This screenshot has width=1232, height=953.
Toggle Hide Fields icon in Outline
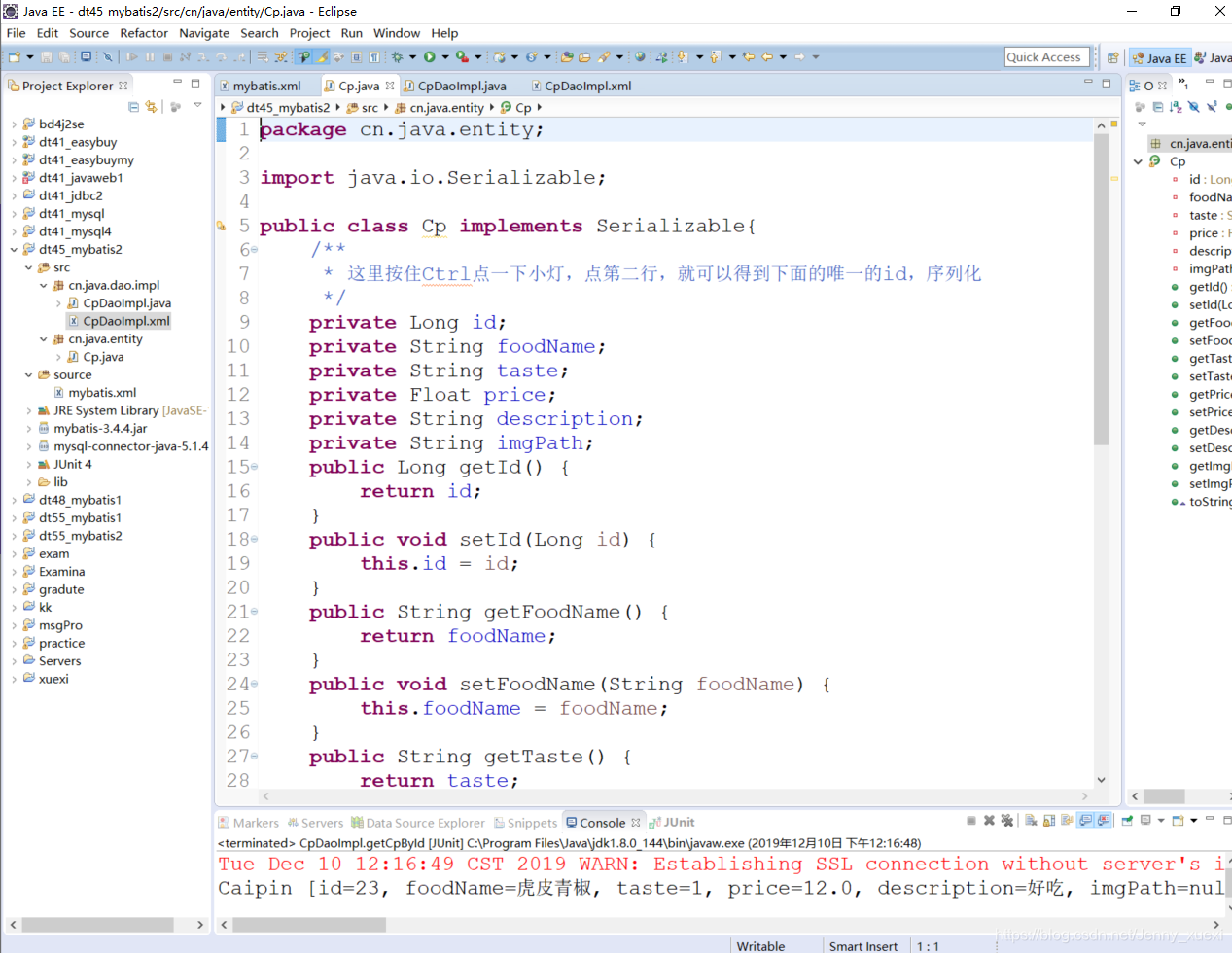[x=1193, y=106]
